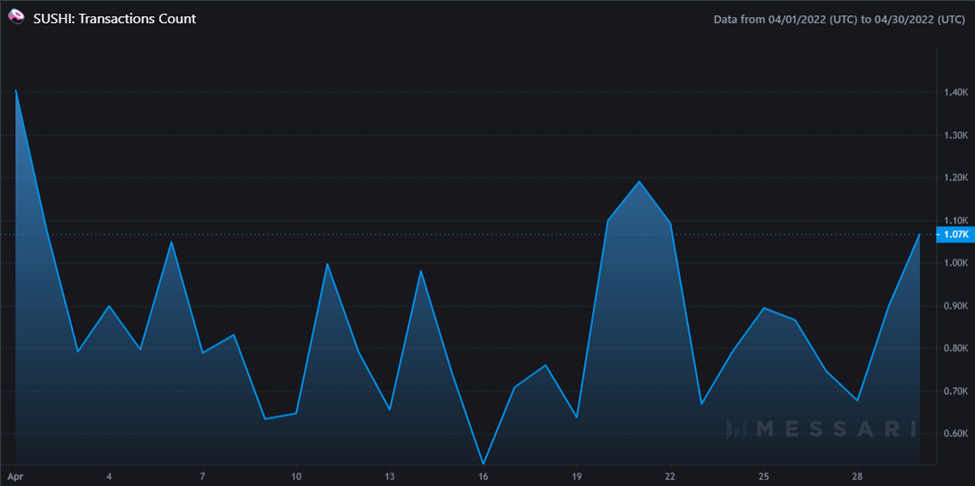Screen dimensions: 975x486
Task: Click the 28 date tick on x-axis
Action: (857, 475)
